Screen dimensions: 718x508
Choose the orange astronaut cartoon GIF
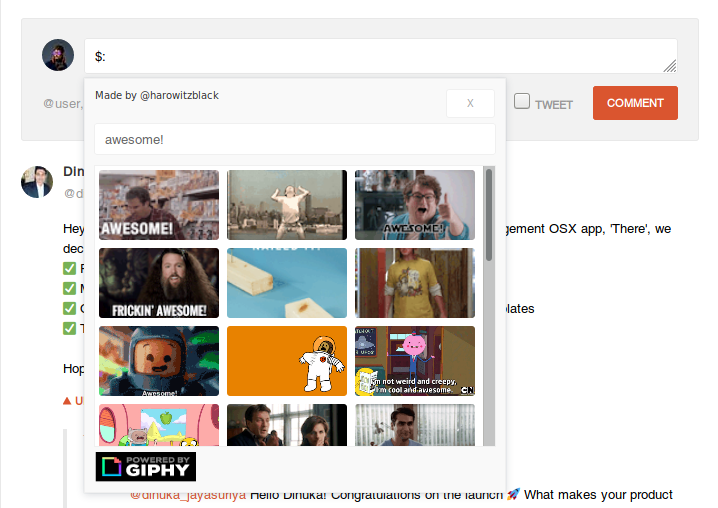[x=287, y=361]
